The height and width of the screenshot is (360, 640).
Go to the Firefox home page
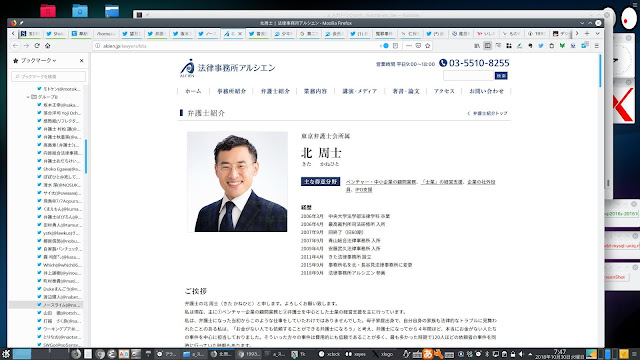click(x=48, y=46)
